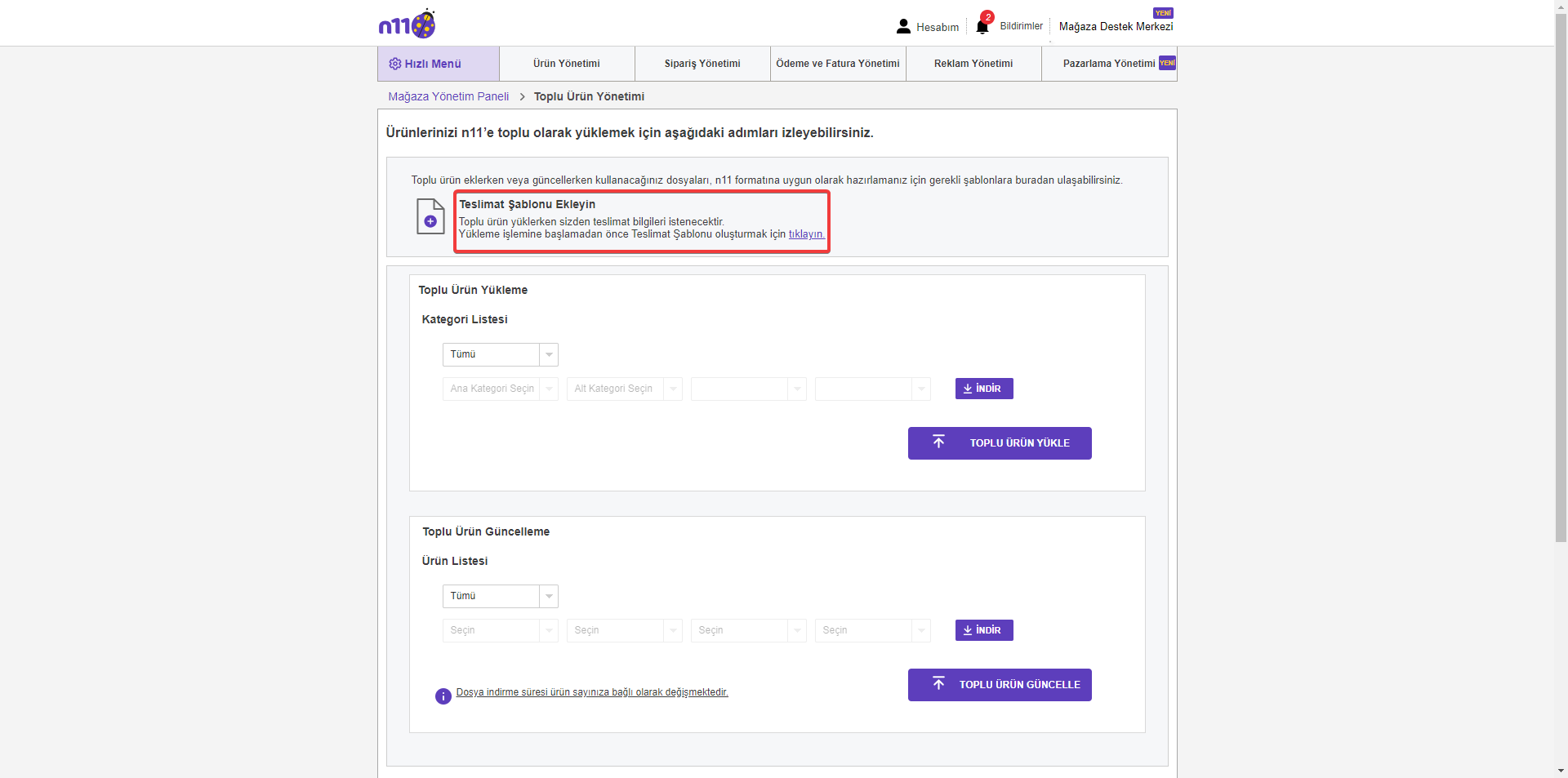Open the second Seçin dropdown in Ürün Listesi

point(625,630)
